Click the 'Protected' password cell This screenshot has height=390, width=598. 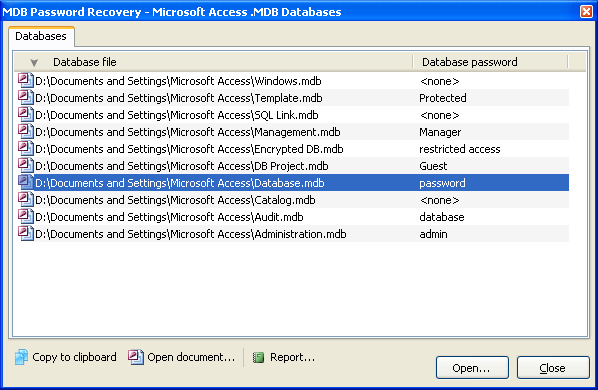click(x=443, y=98)
